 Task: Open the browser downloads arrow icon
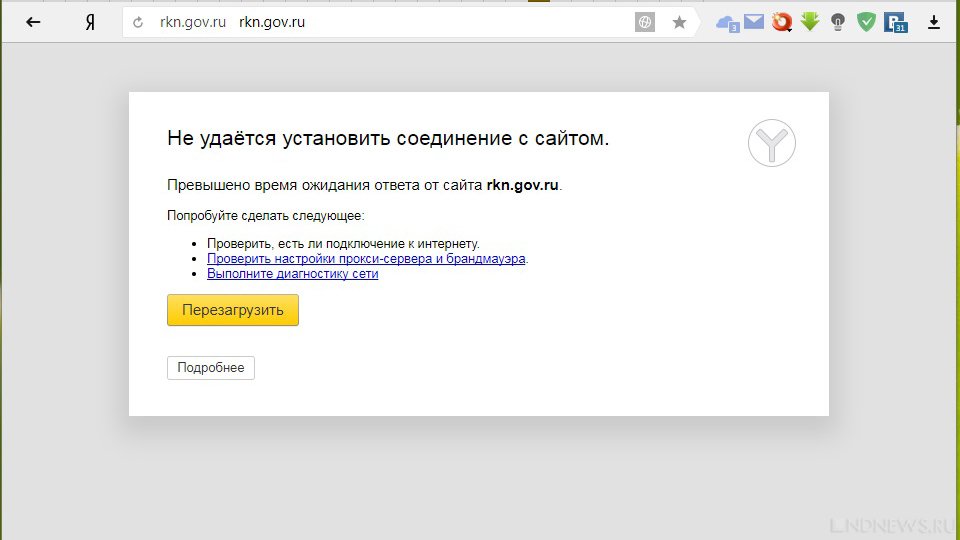point(934,22)
